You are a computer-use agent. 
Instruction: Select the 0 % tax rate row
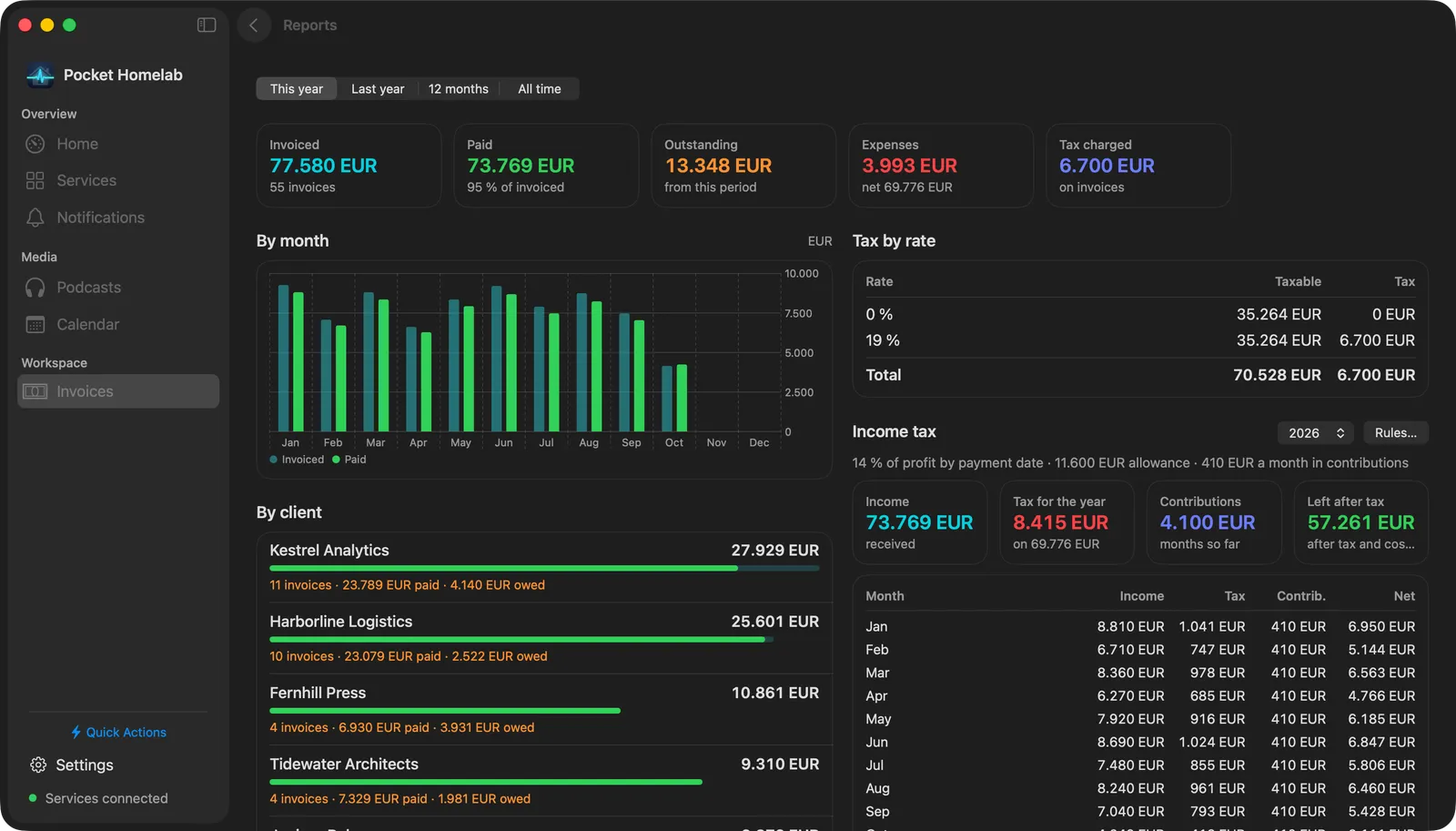[1140, 314]
